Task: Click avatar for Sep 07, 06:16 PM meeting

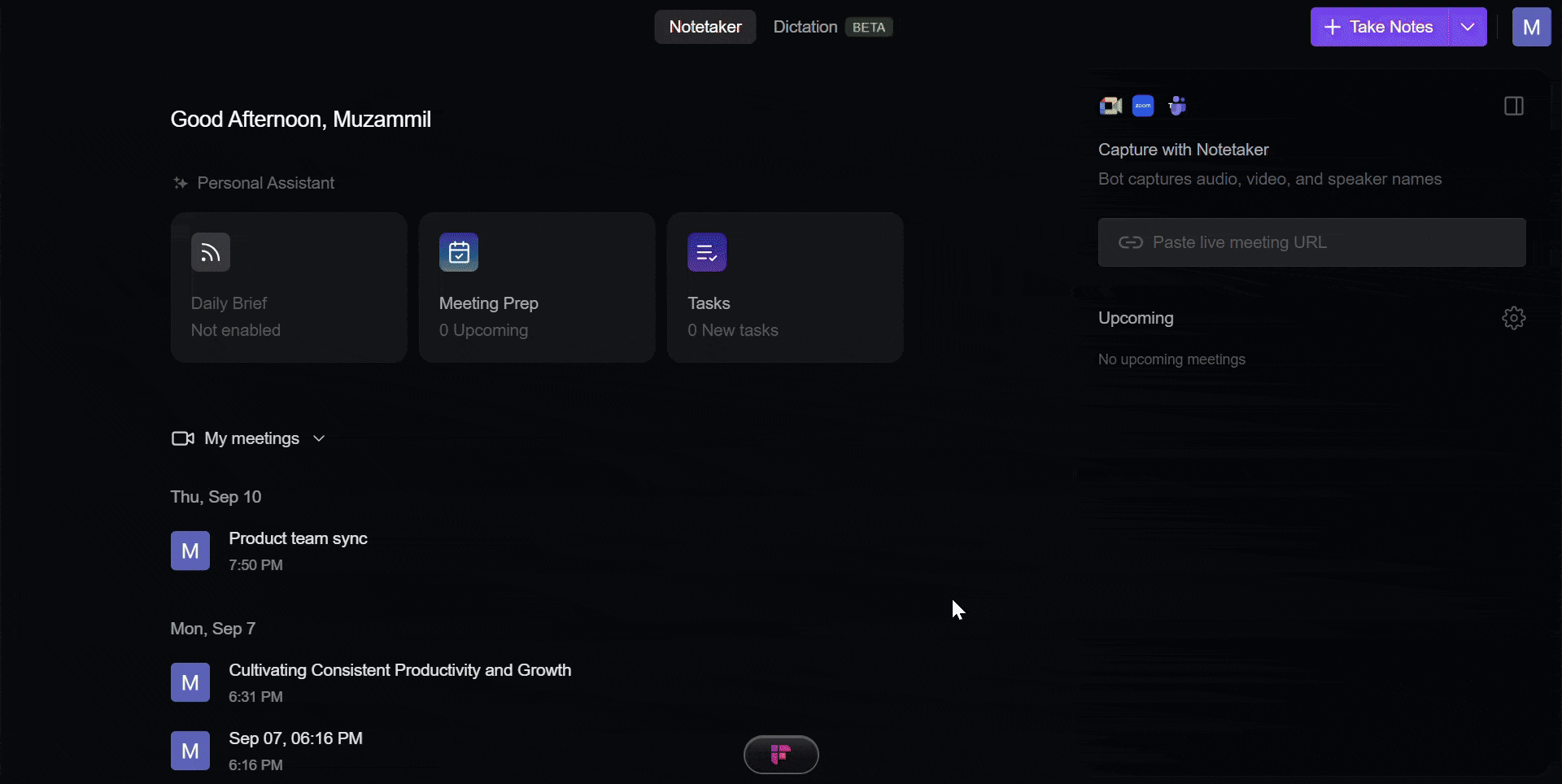Action: (190, 751)
